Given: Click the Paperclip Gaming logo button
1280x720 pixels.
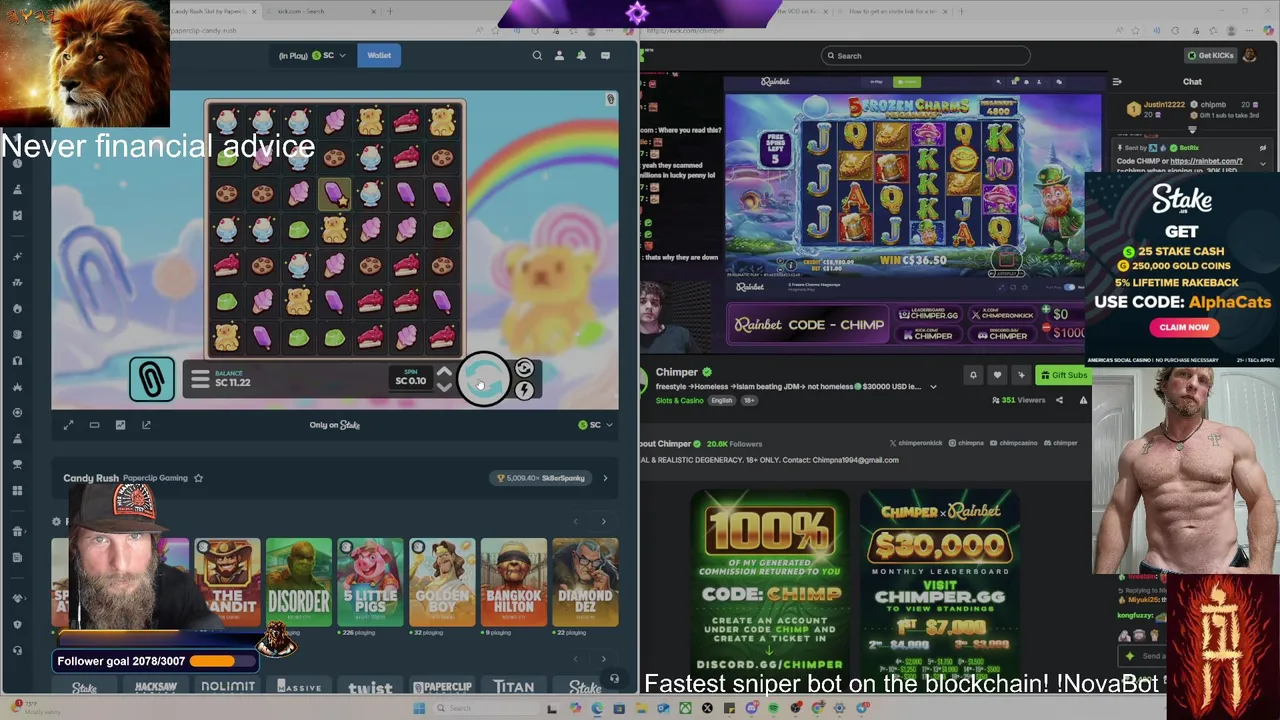Looking at the screenshot, I should [152, 379].
